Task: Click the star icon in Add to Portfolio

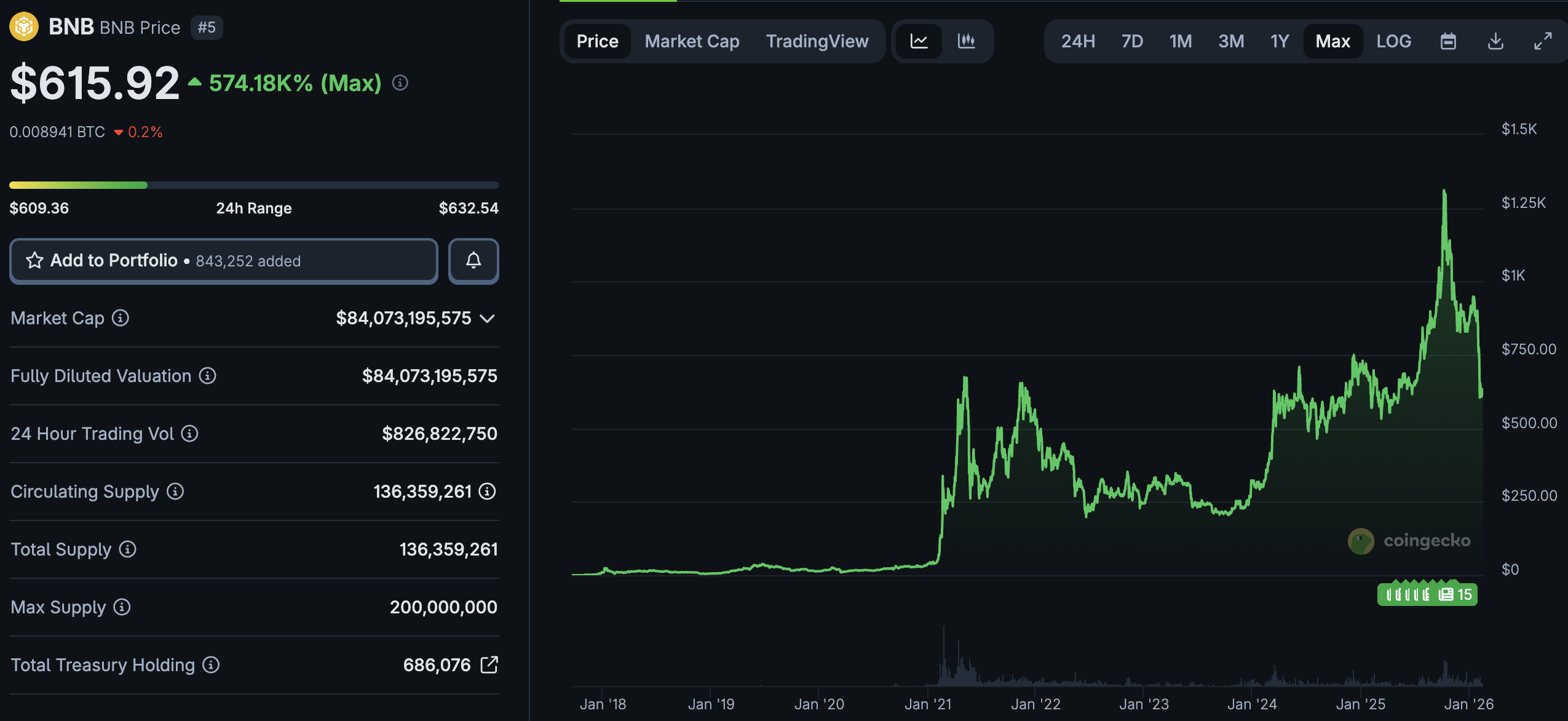Action: (34, 261)
